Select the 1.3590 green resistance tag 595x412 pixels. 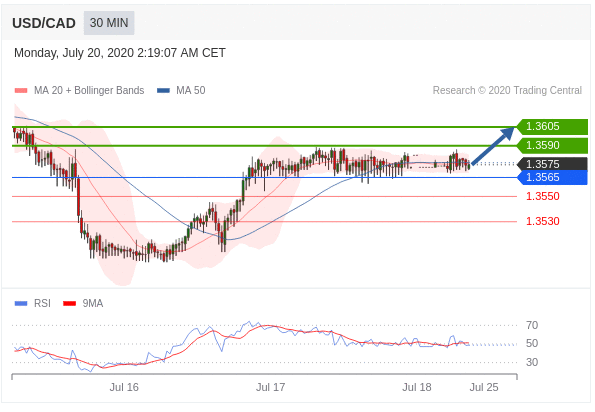[552, 145]
